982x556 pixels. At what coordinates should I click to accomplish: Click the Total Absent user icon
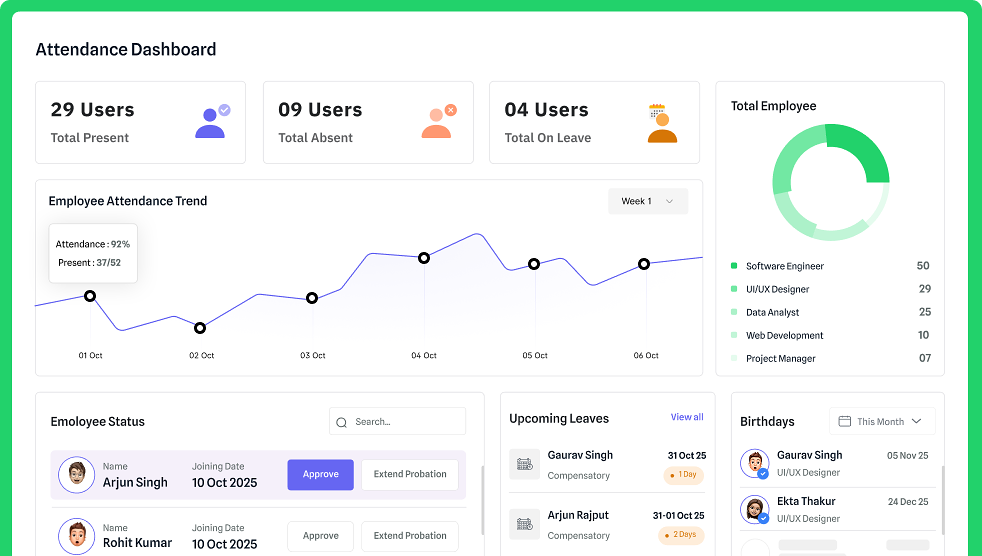438,122
